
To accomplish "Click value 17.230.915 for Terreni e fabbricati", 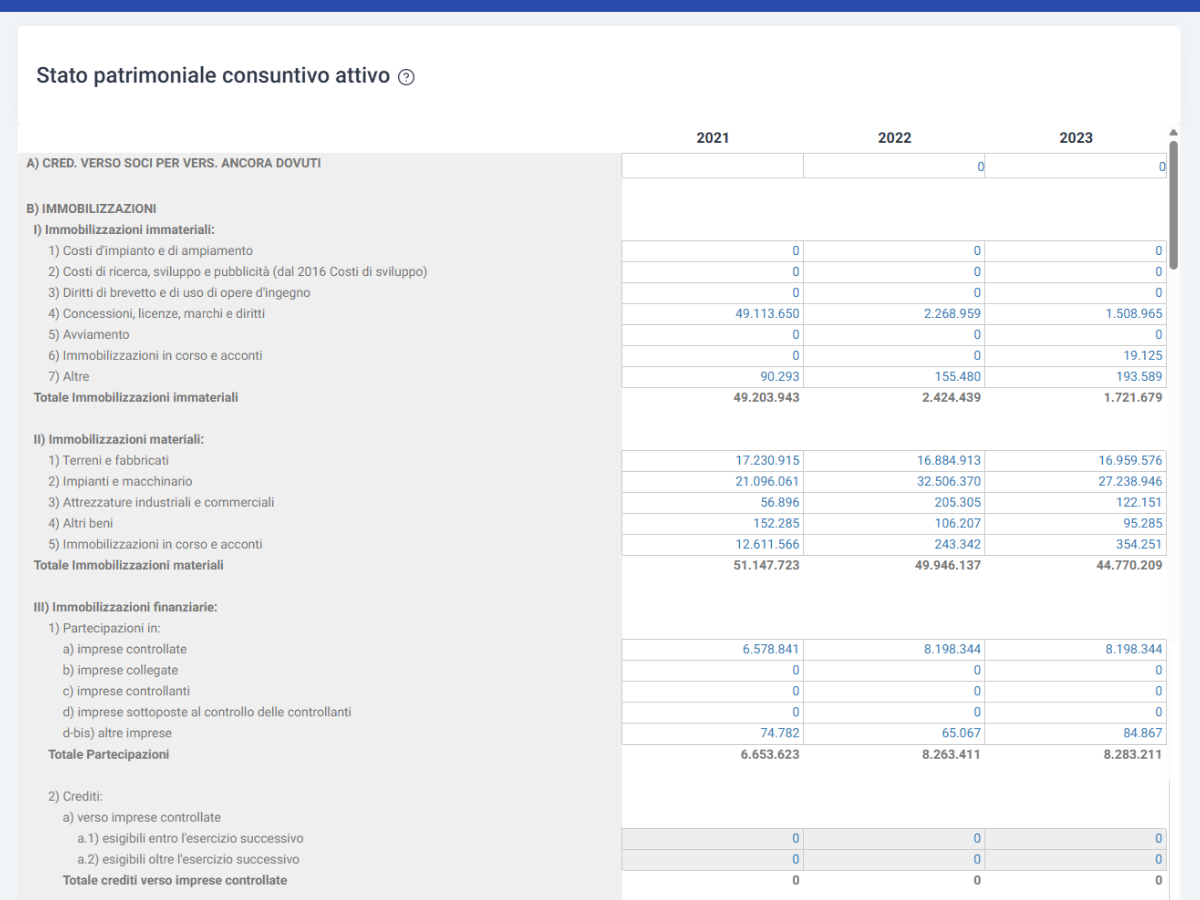I will [x=767, y=461].
